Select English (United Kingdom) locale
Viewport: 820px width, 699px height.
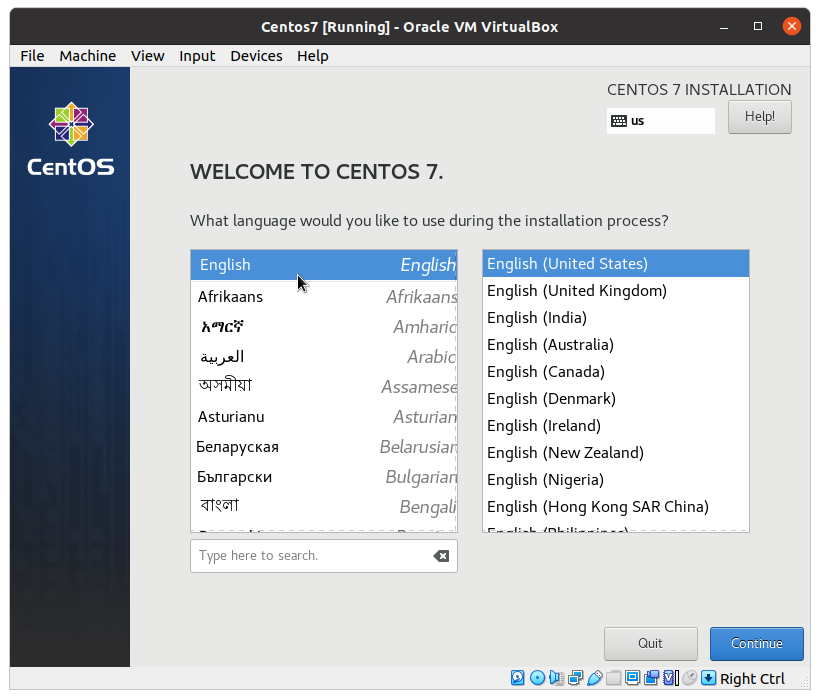[x=616, y=291]
